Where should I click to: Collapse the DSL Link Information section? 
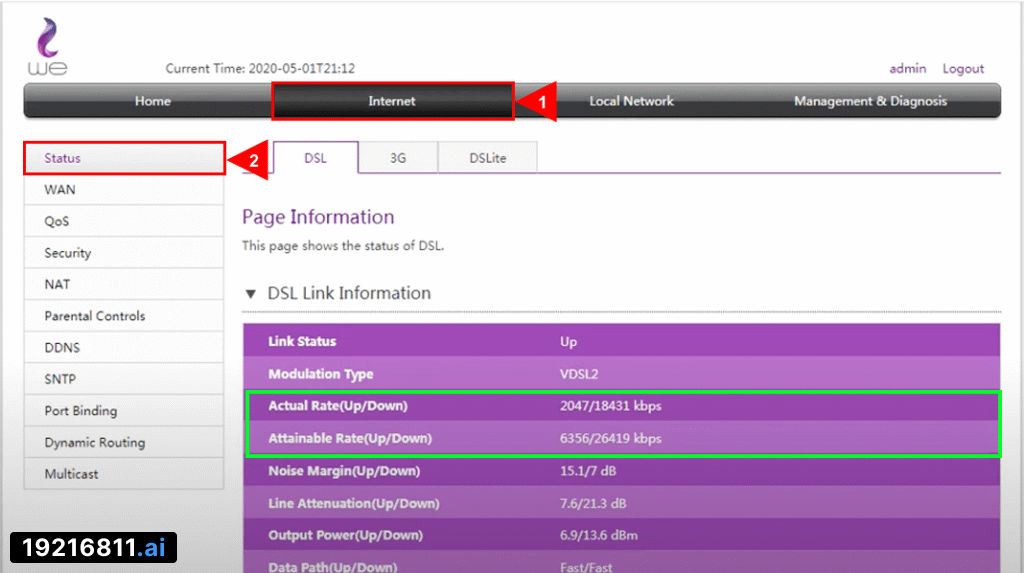pyautogui.click(x=251, y=294)
